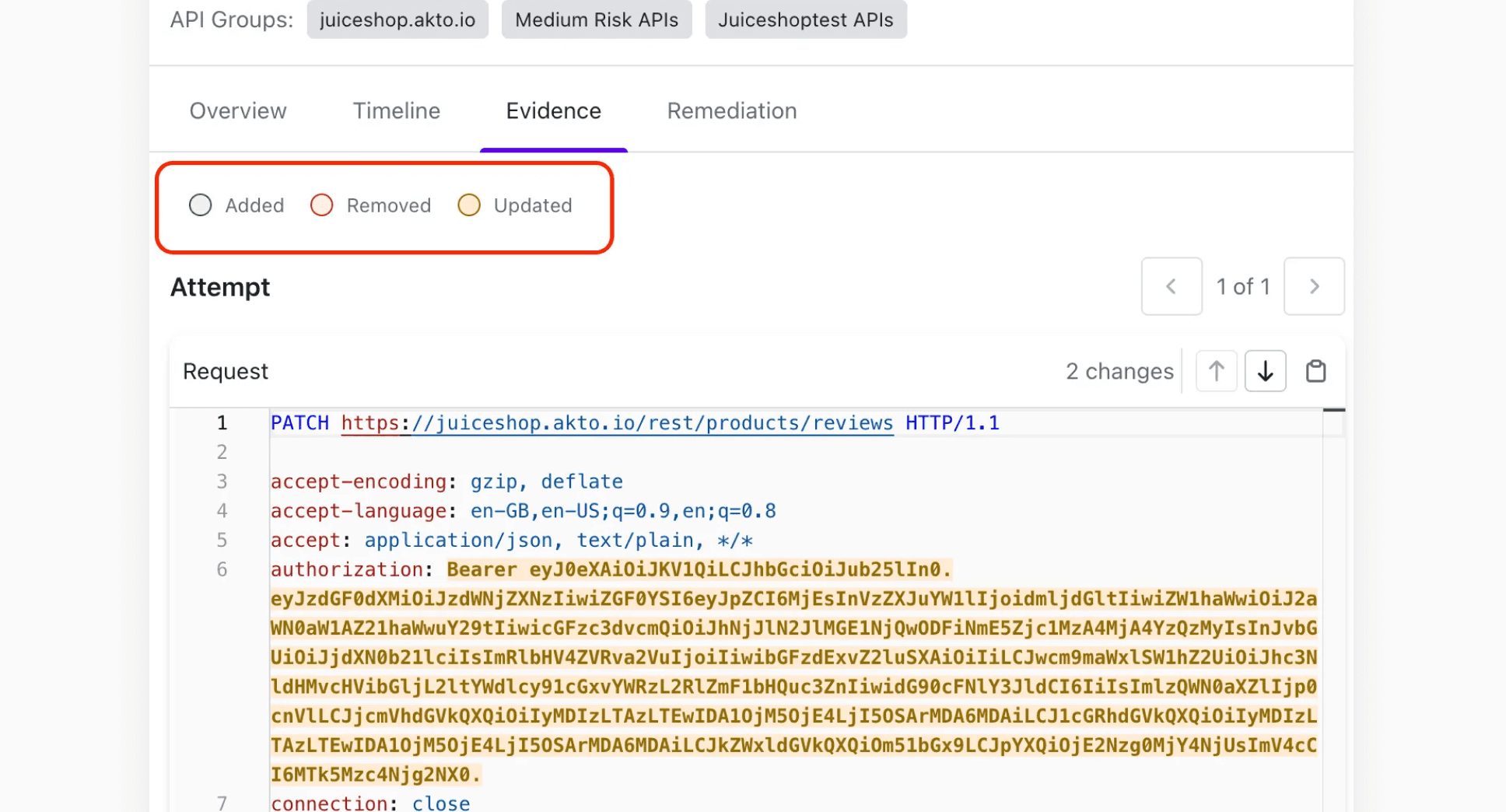Go to previous attempt with left chevron
The image size is (1506, 812).
point(1172,286)
